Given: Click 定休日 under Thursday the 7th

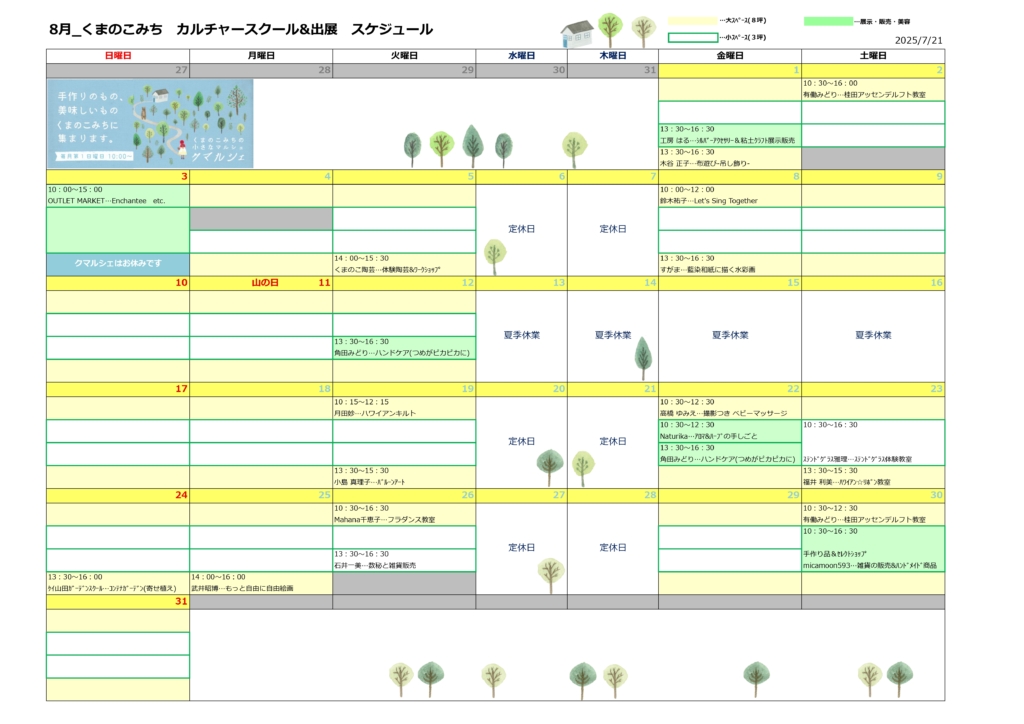Looking at the screenshot, I should point(613,229).
